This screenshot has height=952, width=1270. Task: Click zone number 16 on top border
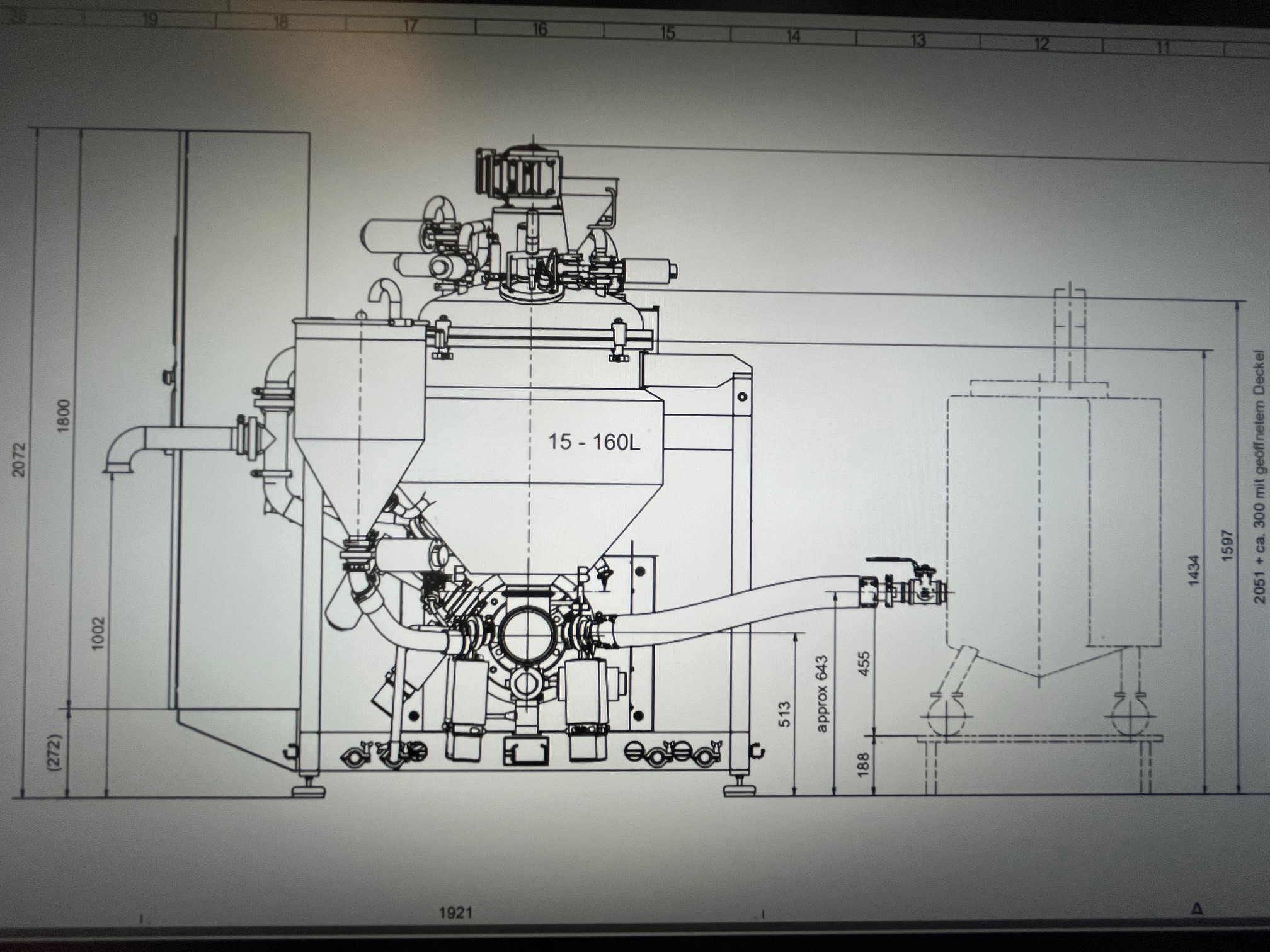(x=539, y=29)
